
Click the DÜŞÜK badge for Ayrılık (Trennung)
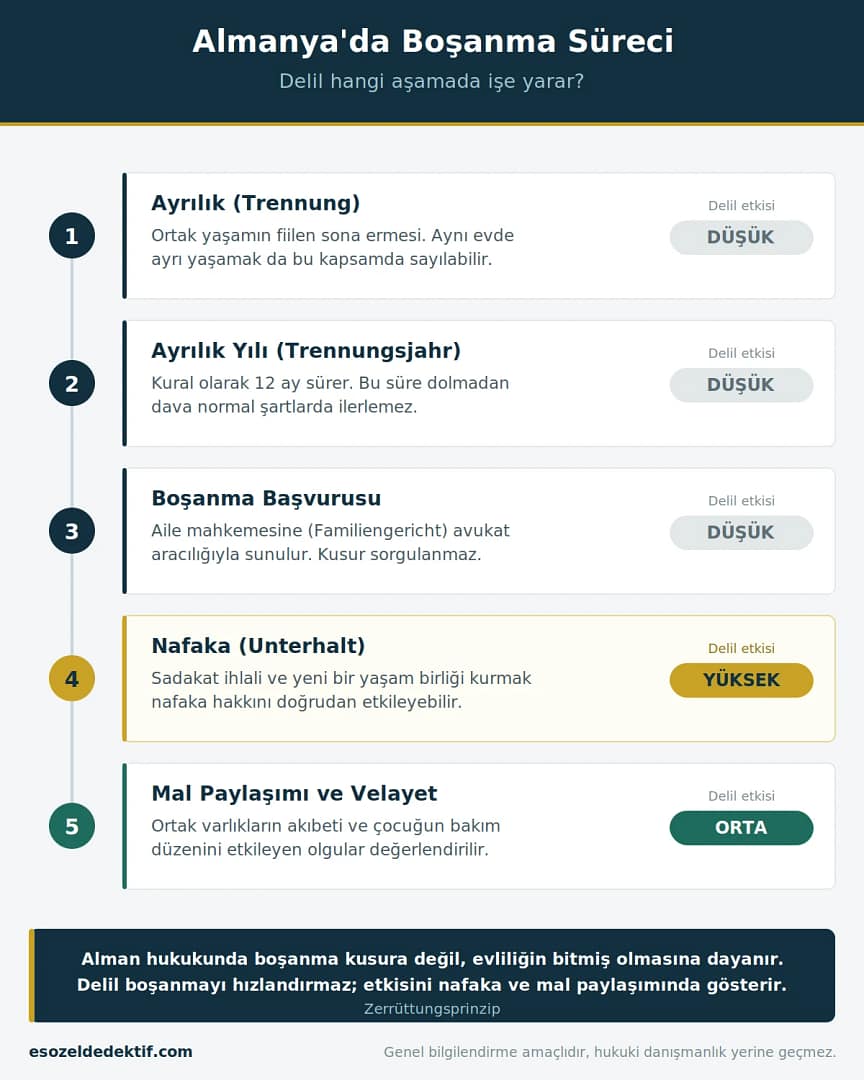click(x=741, y=238)
